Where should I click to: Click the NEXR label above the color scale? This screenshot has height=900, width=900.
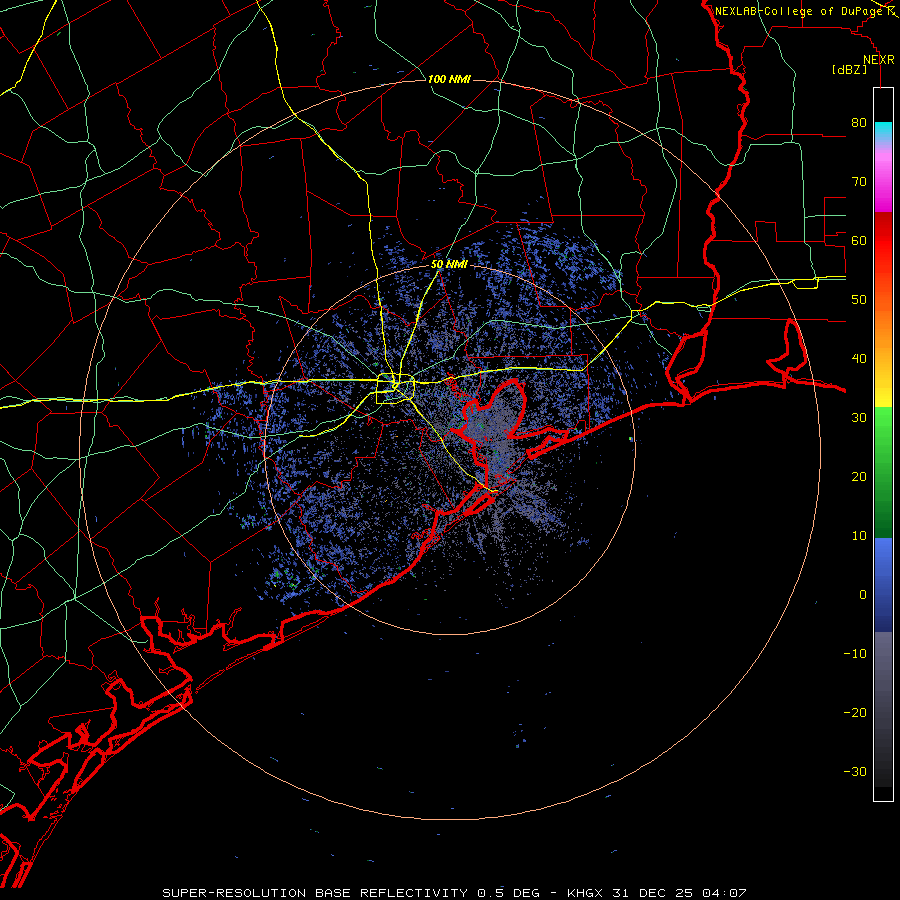click(878, 60)
